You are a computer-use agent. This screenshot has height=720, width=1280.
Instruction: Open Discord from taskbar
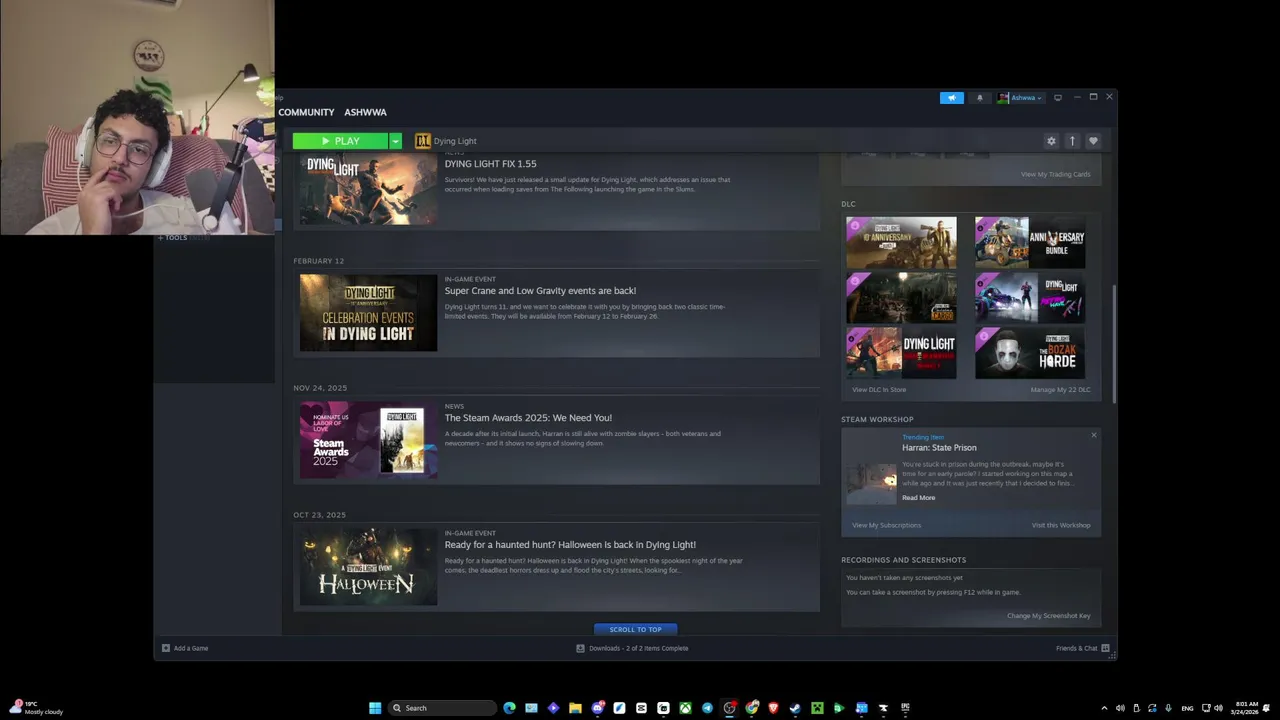597,708
